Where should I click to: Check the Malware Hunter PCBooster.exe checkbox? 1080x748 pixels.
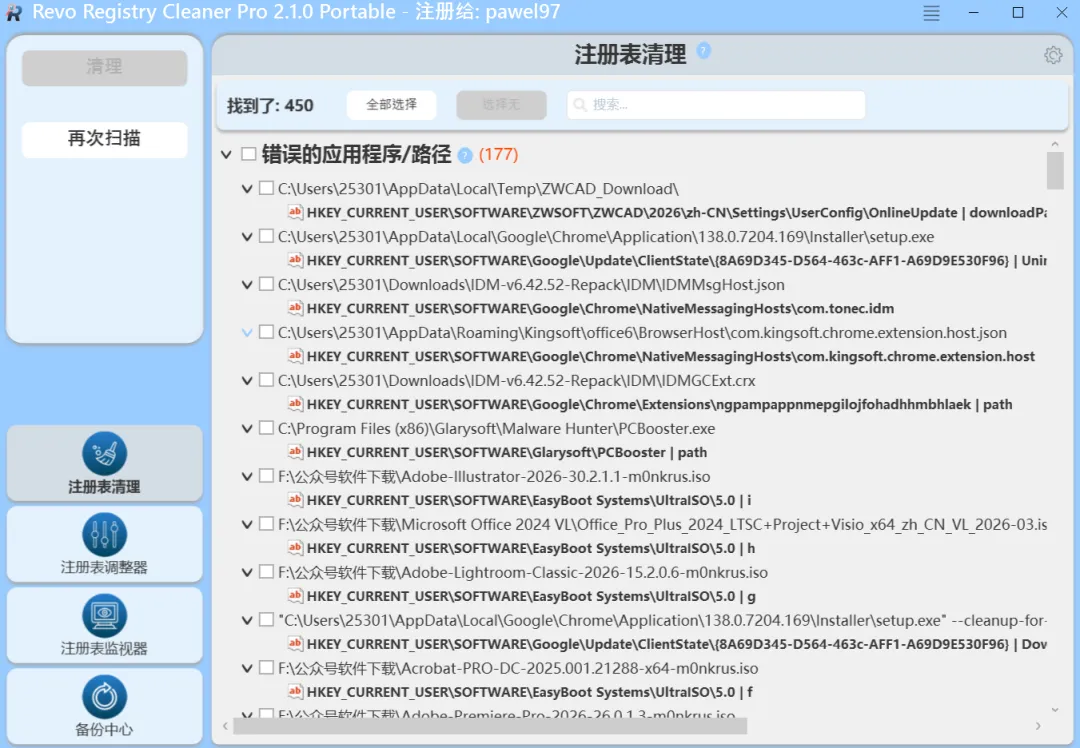267,428
